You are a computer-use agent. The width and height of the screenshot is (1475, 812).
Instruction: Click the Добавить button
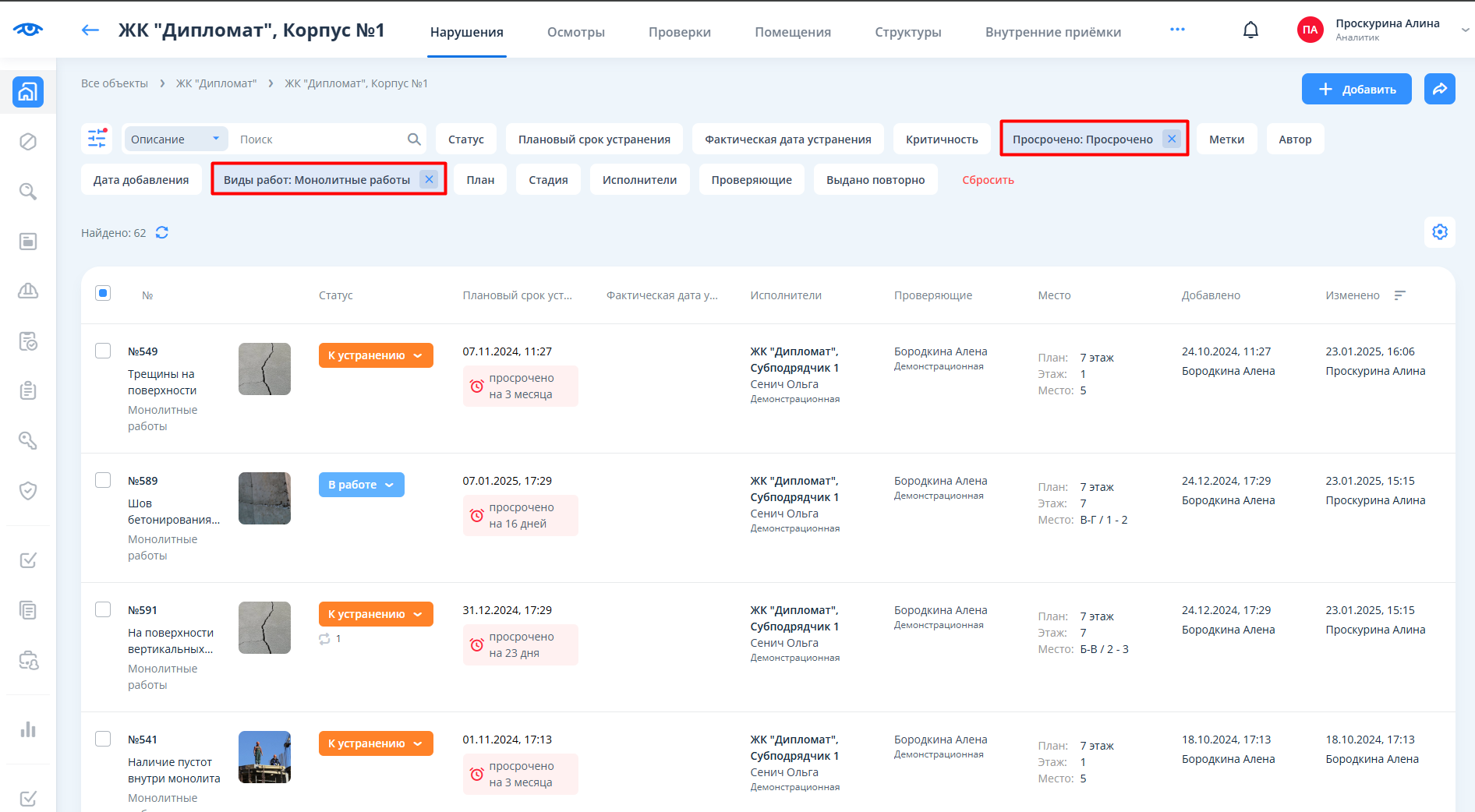point(1356,89)
